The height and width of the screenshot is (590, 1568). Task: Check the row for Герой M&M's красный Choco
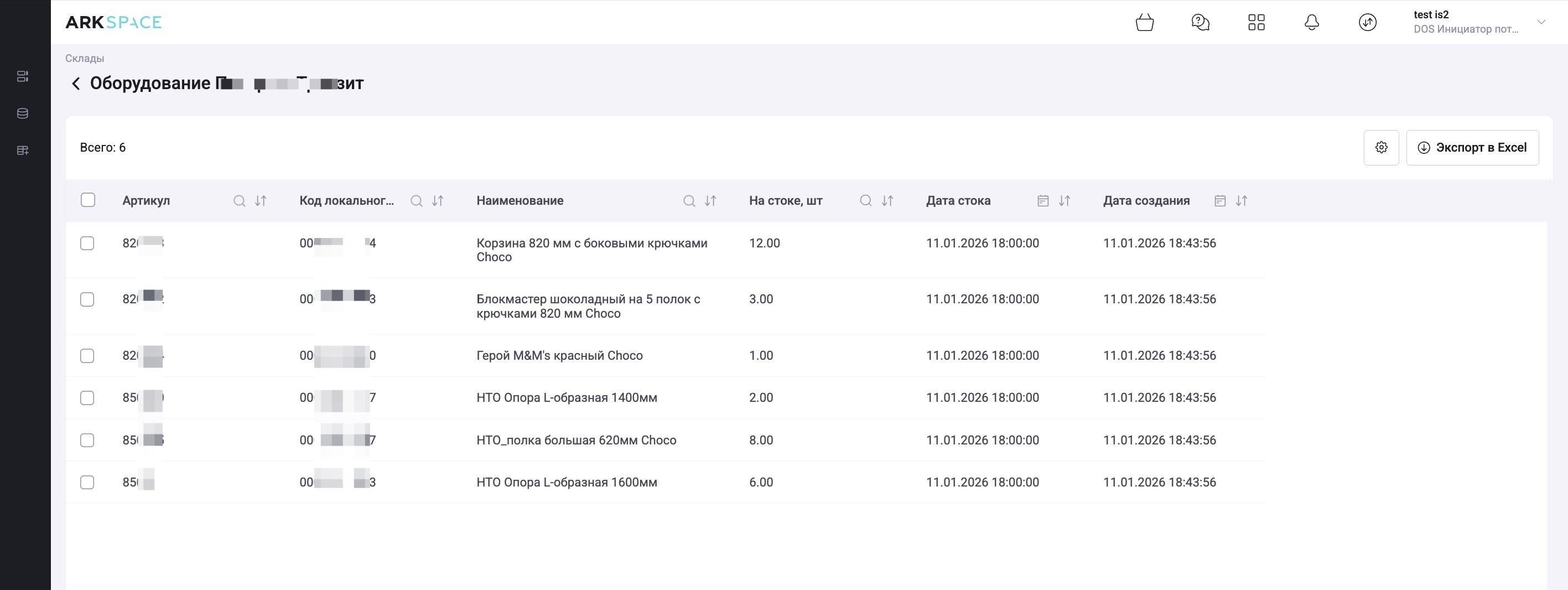(87, 355)
